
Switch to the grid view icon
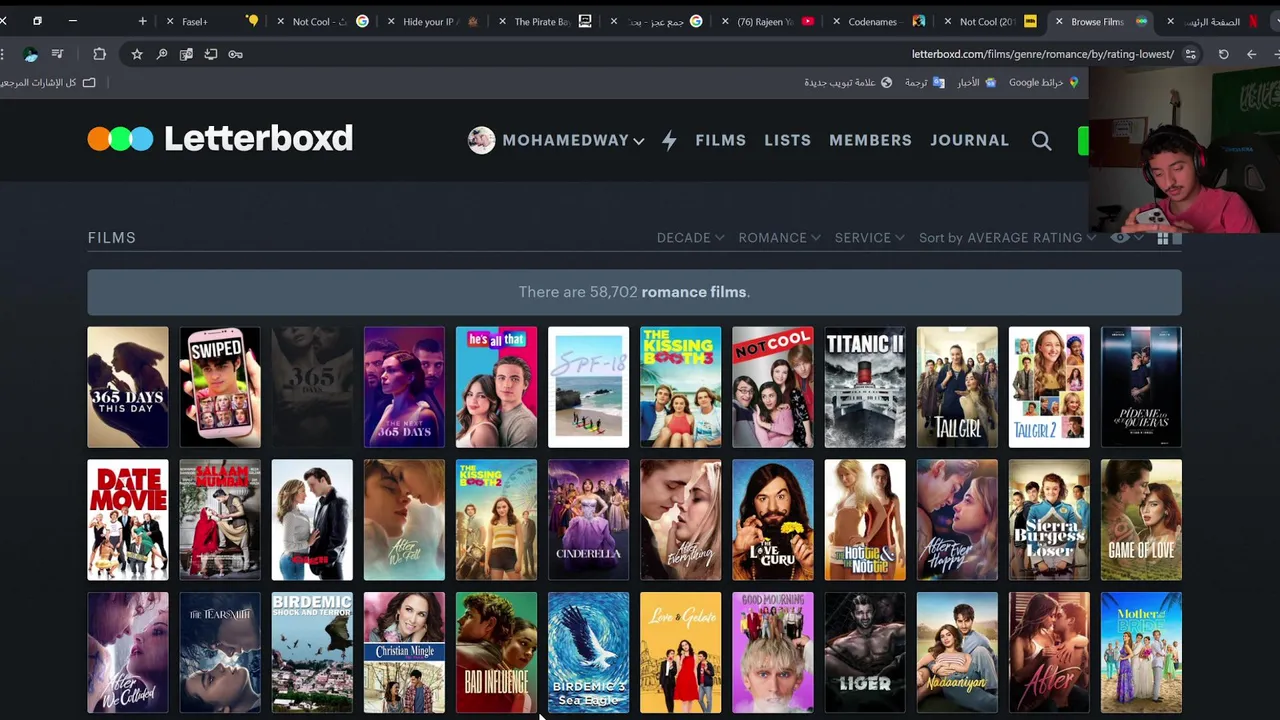coord(1163,238)
